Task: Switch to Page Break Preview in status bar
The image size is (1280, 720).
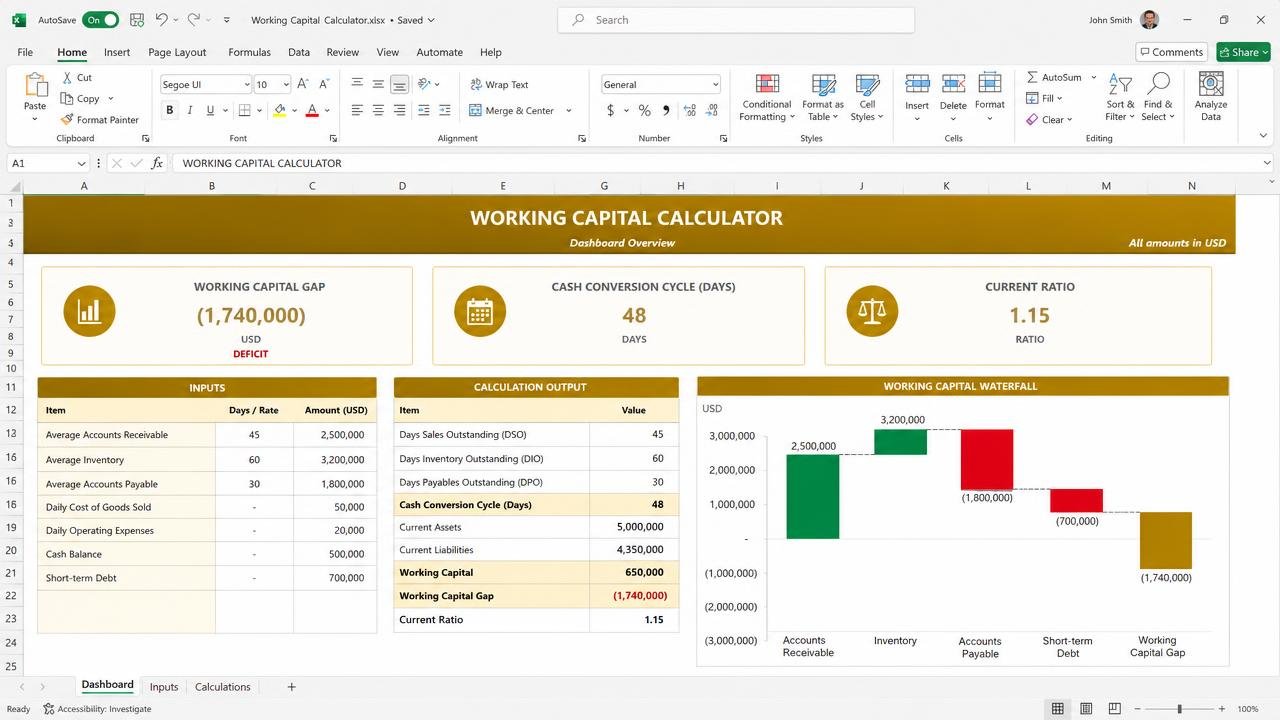Action: (1115, 709)
